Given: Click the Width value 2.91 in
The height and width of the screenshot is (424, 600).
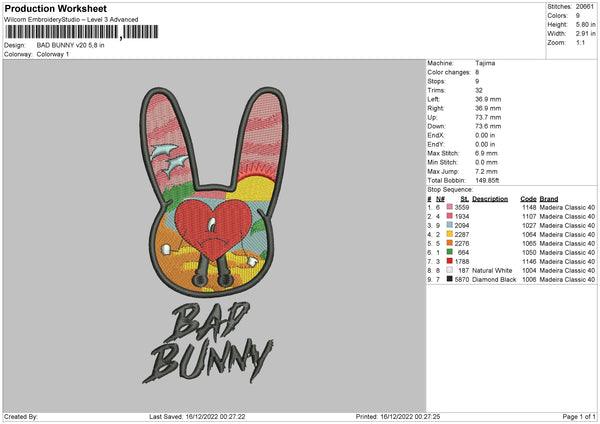Looking at the screenshot, I should coord(585,34).
